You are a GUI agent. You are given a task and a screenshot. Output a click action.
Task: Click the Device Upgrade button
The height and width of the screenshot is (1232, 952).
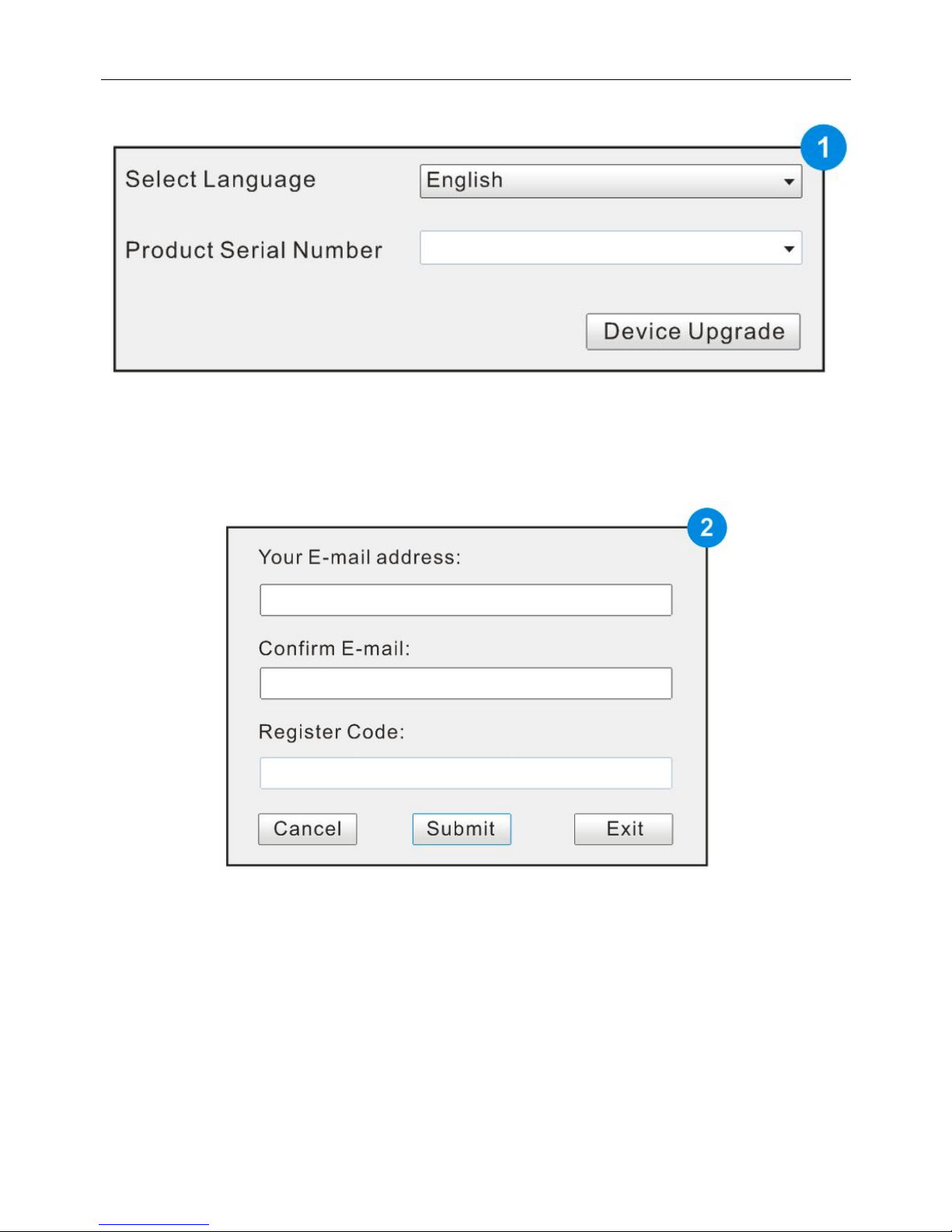click(x=693, y=332)
